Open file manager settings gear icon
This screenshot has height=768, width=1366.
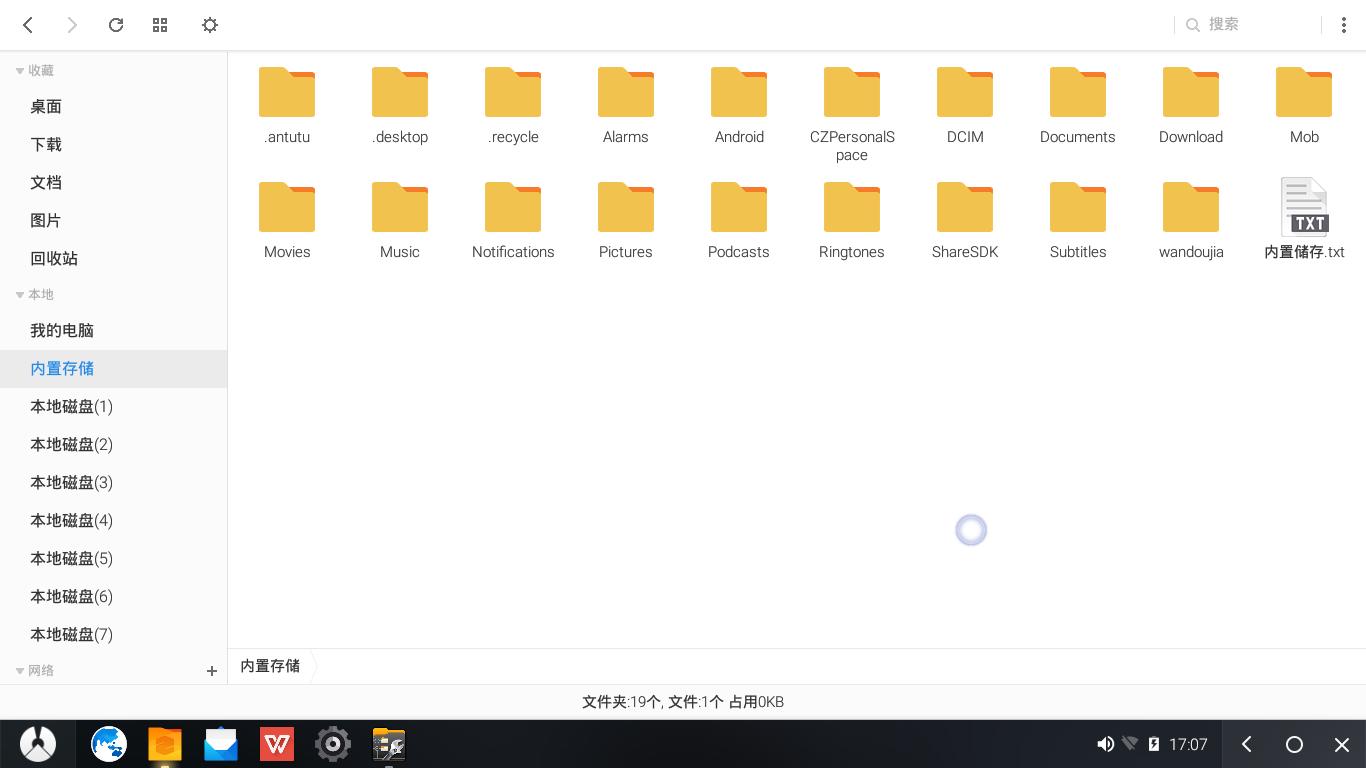point(210,25)
